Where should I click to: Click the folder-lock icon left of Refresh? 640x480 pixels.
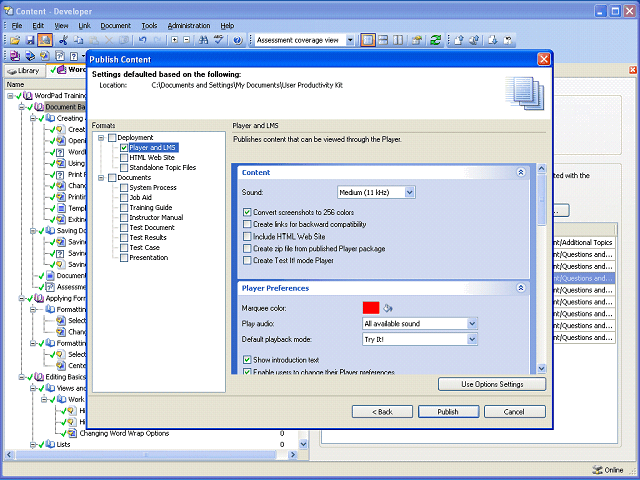(x=417, y=40)
